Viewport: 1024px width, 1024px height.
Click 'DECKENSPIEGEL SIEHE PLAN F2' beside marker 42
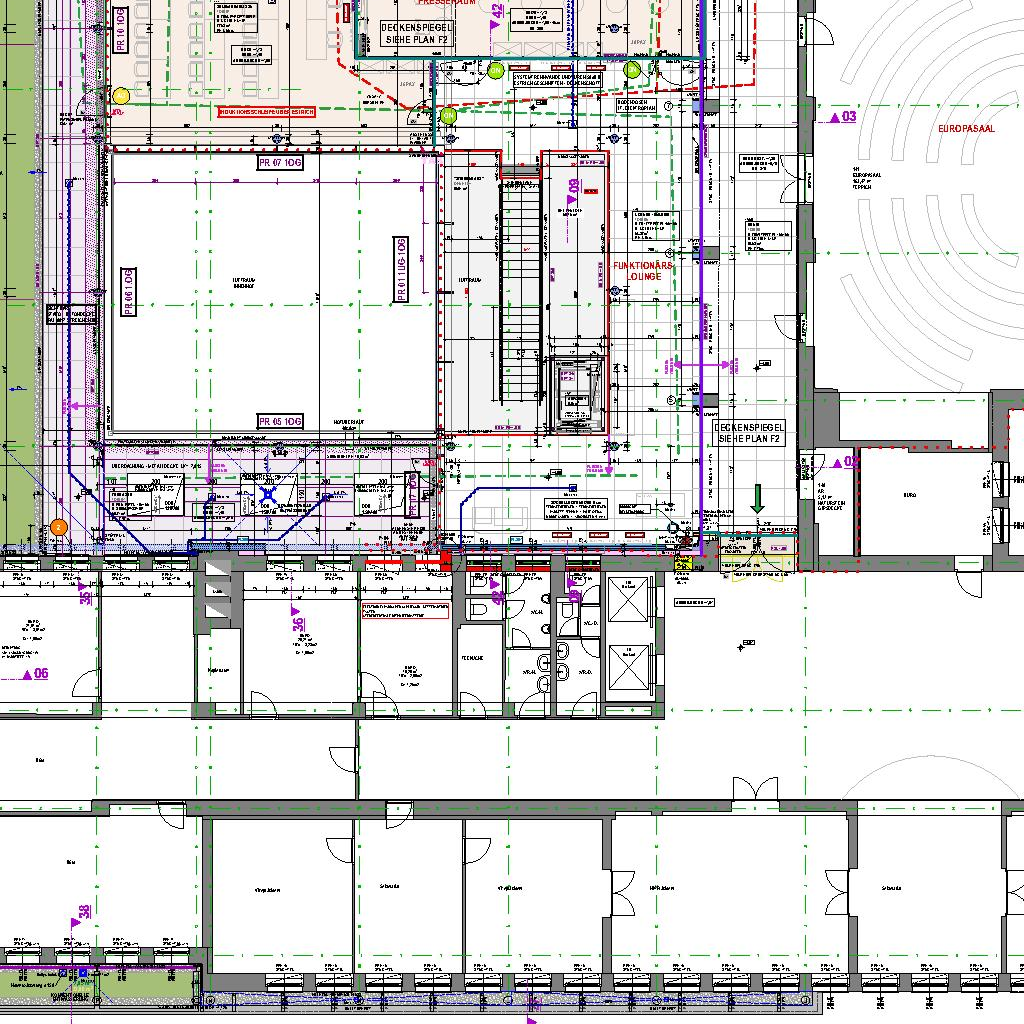tap(417, 33)
